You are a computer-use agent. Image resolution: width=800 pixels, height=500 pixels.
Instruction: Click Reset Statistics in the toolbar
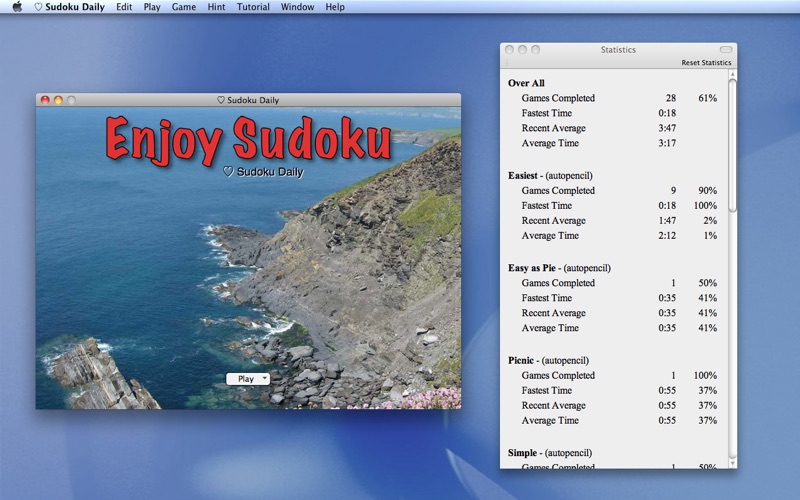[x=706, y=63]
